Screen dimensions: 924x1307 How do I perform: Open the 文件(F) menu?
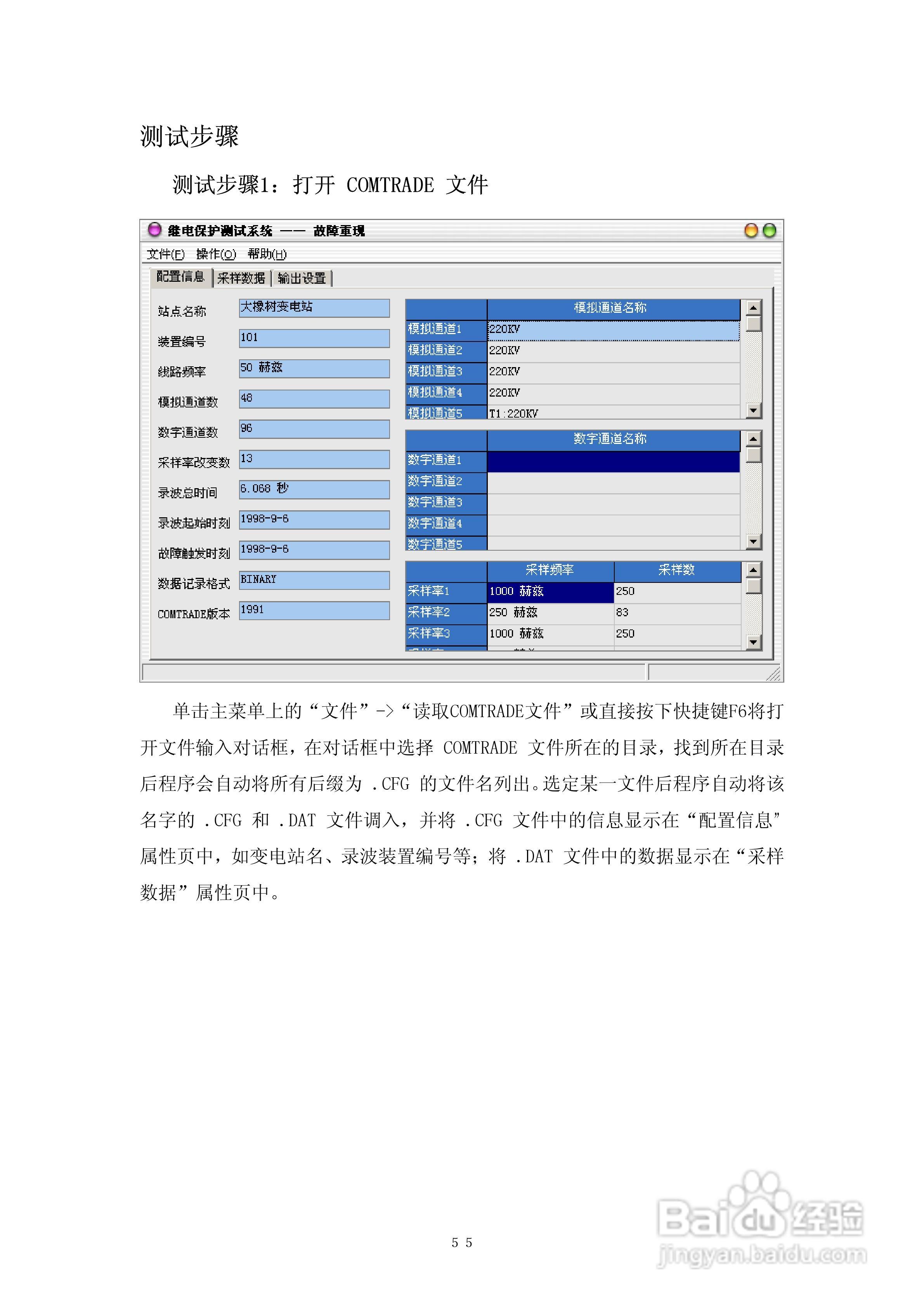pyautogui.click(x=165, y=254)
